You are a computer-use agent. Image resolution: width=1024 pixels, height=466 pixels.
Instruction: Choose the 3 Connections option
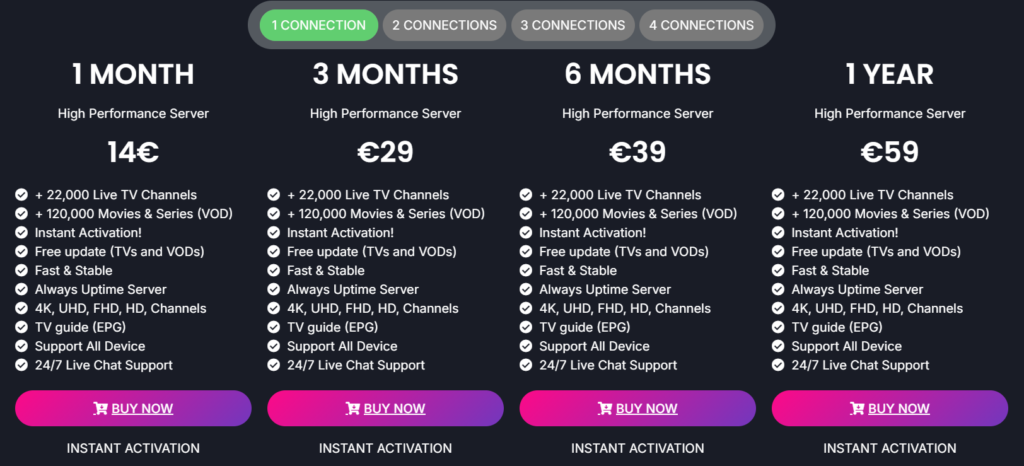click(573, 25)
